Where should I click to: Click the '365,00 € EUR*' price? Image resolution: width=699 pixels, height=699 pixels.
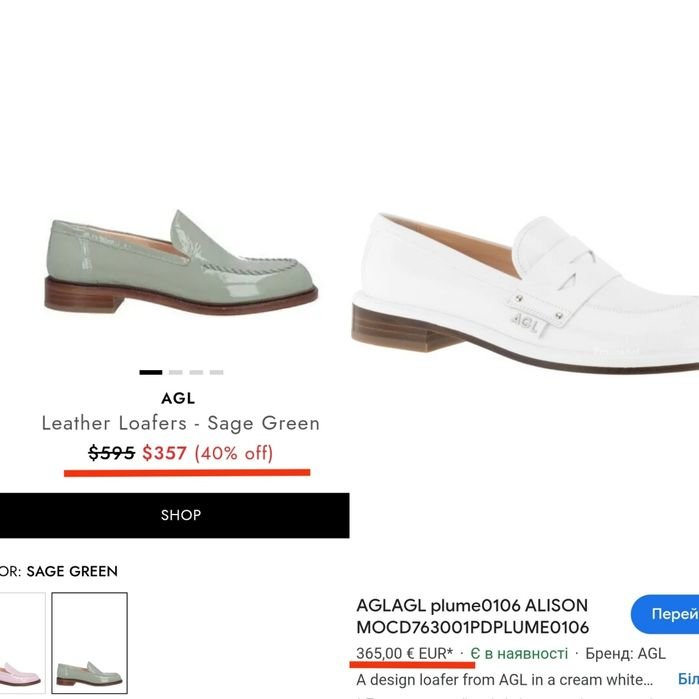tap(404, 654)
